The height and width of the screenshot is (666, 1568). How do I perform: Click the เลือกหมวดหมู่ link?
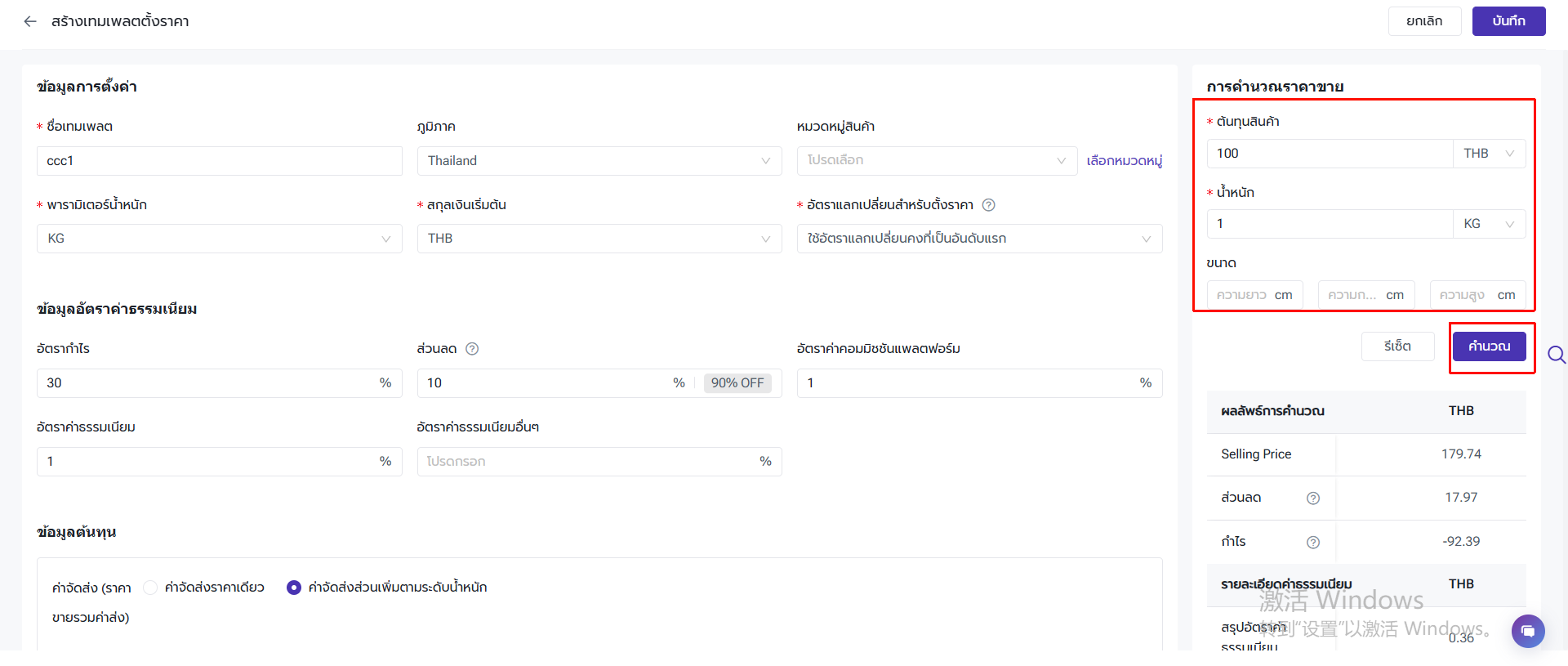point(1124,161)
